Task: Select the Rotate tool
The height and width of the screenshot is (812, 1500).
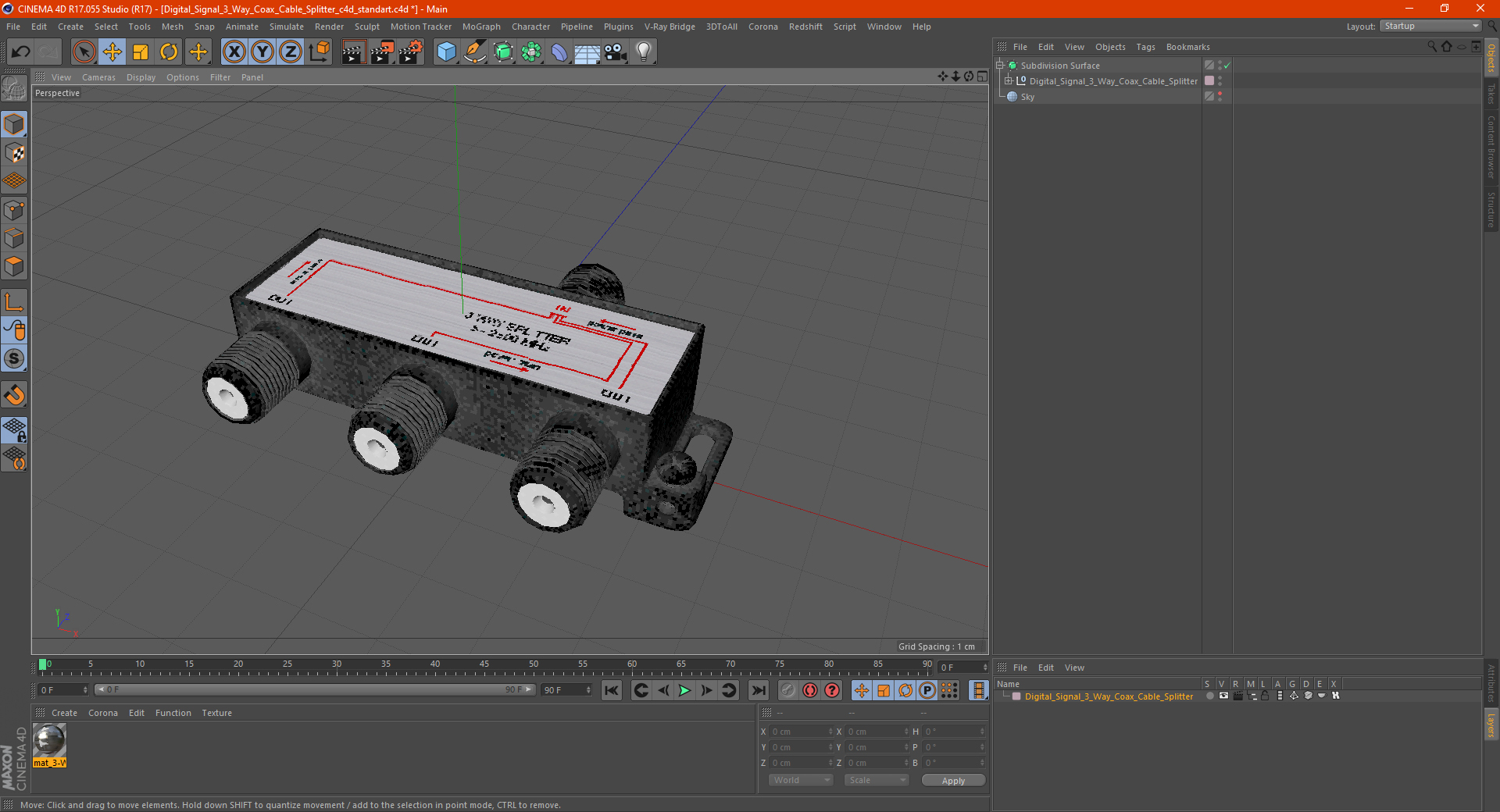Action: (169, 52)
